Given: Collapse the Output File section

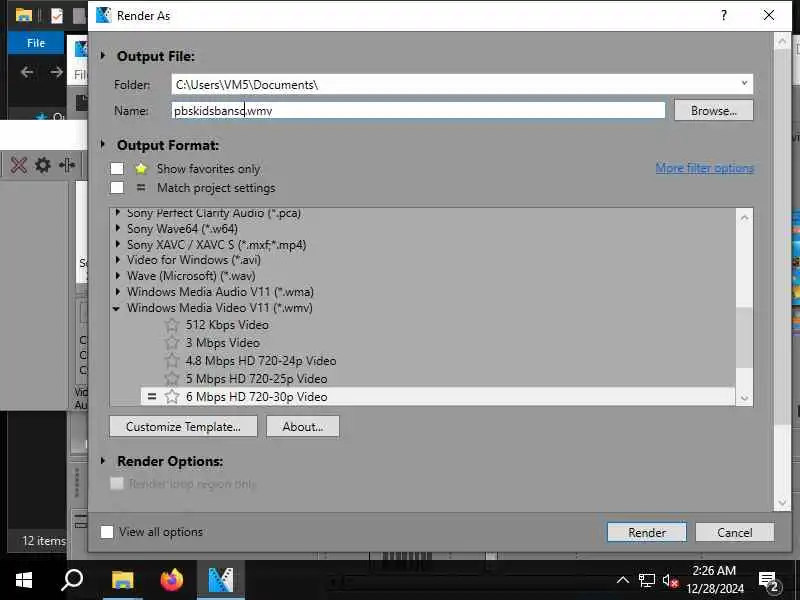Looking at the screenshot, I should pyautogui.click(x=103, y=55).
